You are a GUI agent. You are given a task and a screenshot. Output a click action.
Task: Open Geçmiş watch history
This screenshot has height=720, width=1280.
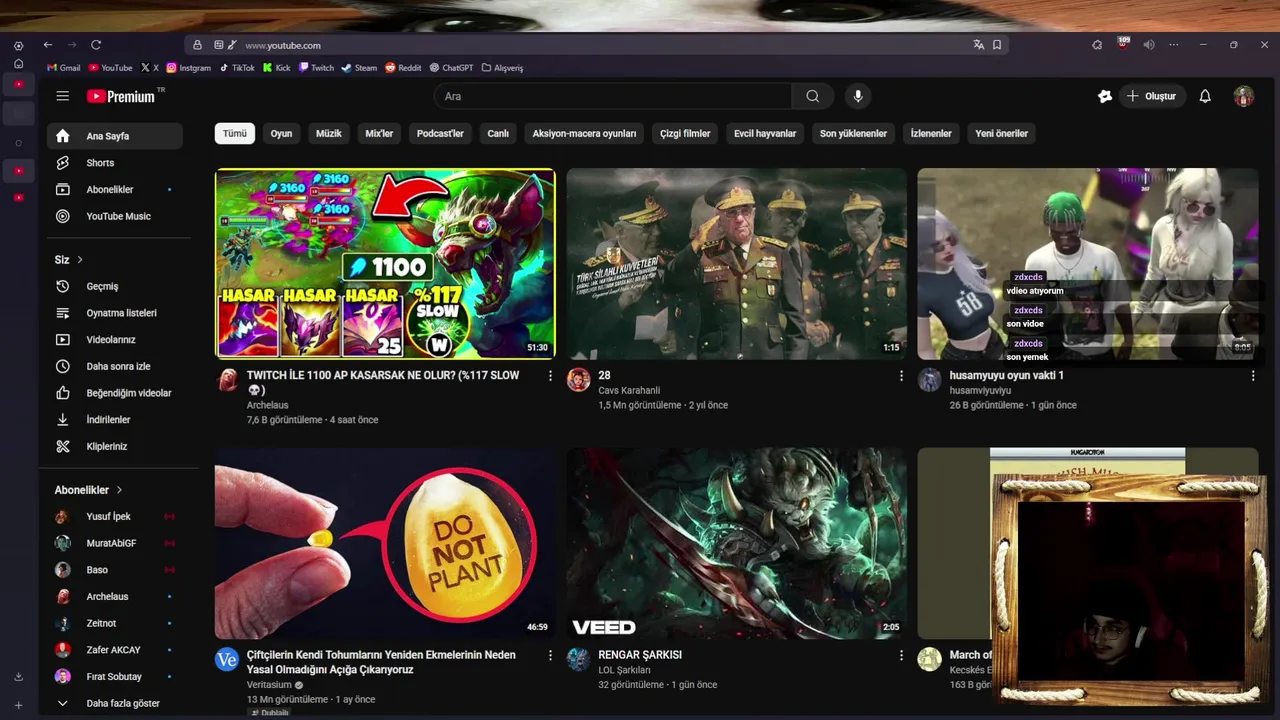pos(115,286)
